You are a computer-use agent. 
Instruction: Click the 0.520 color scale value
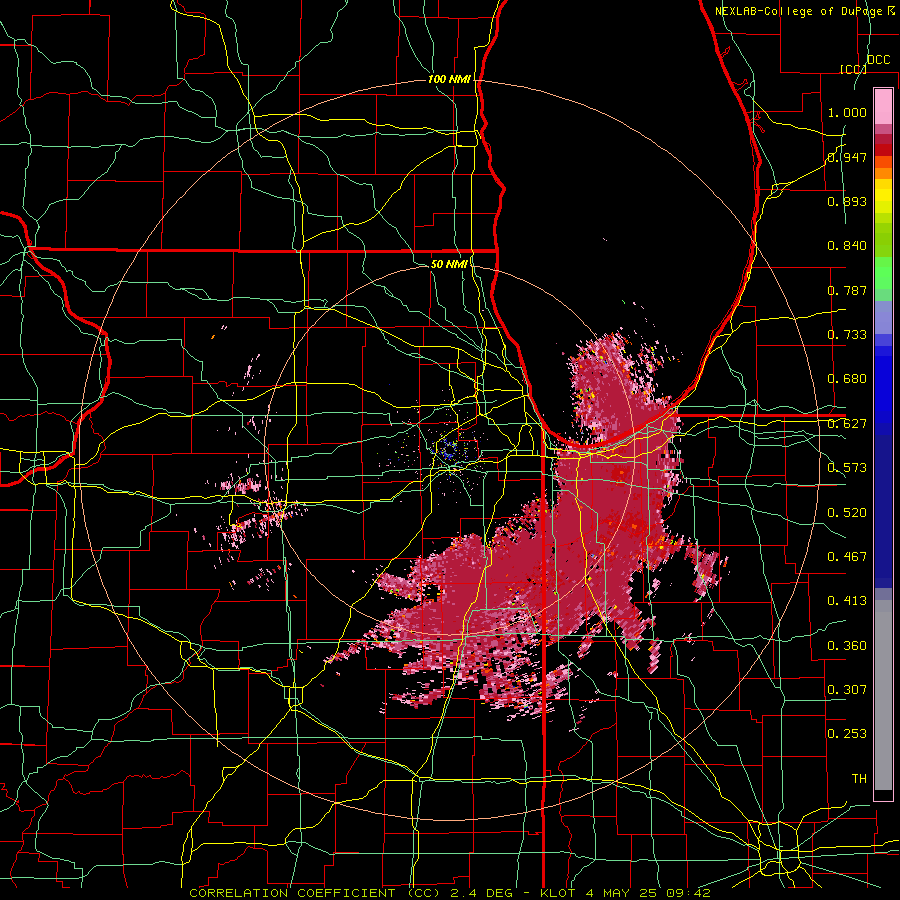[x=847, y=513]
